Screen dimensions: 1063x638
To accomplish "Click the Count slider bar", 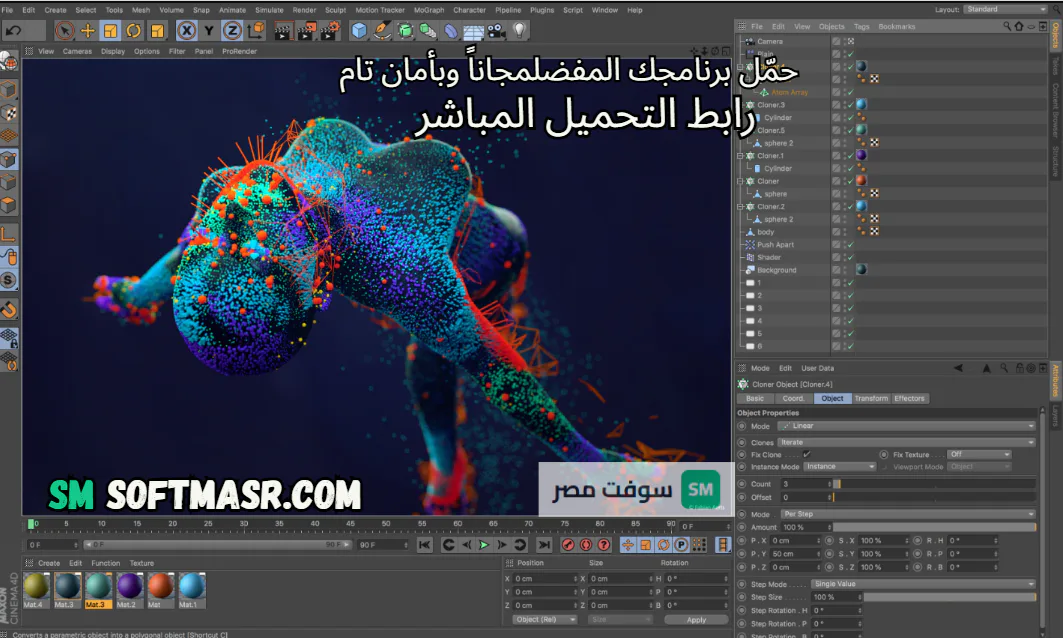I will (935, 484).
